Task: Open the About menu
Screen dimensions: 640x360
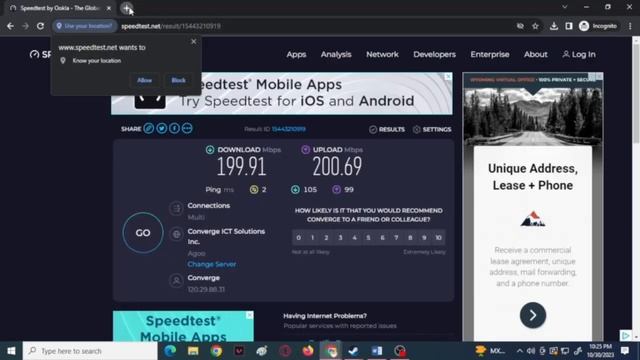Action: click(x=536, y=54)
